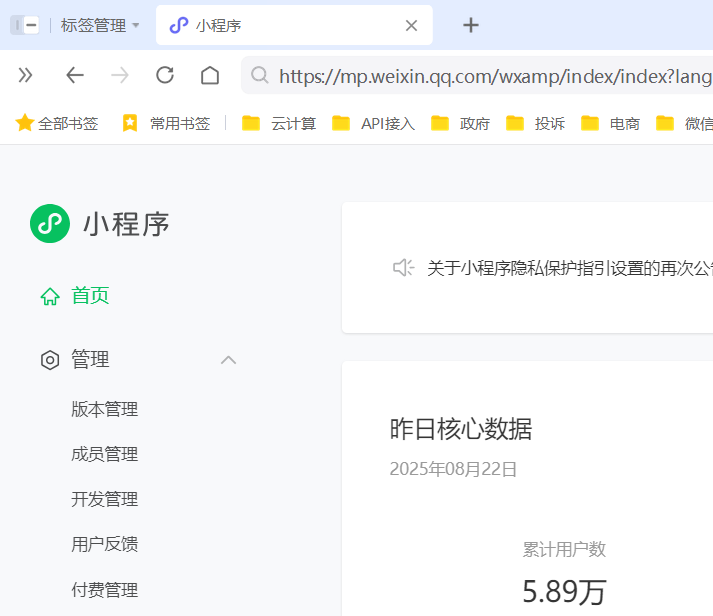
Task: Open 付费管理 in the sidebar
Action: [x=105, y=590]
